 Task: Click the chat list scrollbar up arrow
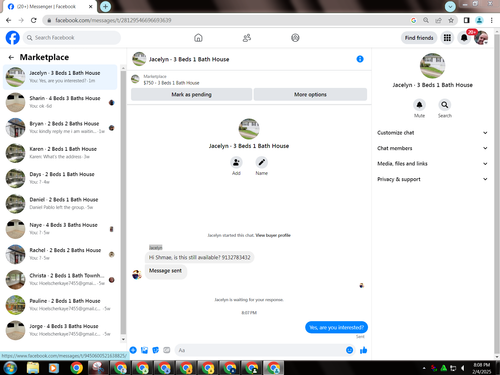pos(123,68)
